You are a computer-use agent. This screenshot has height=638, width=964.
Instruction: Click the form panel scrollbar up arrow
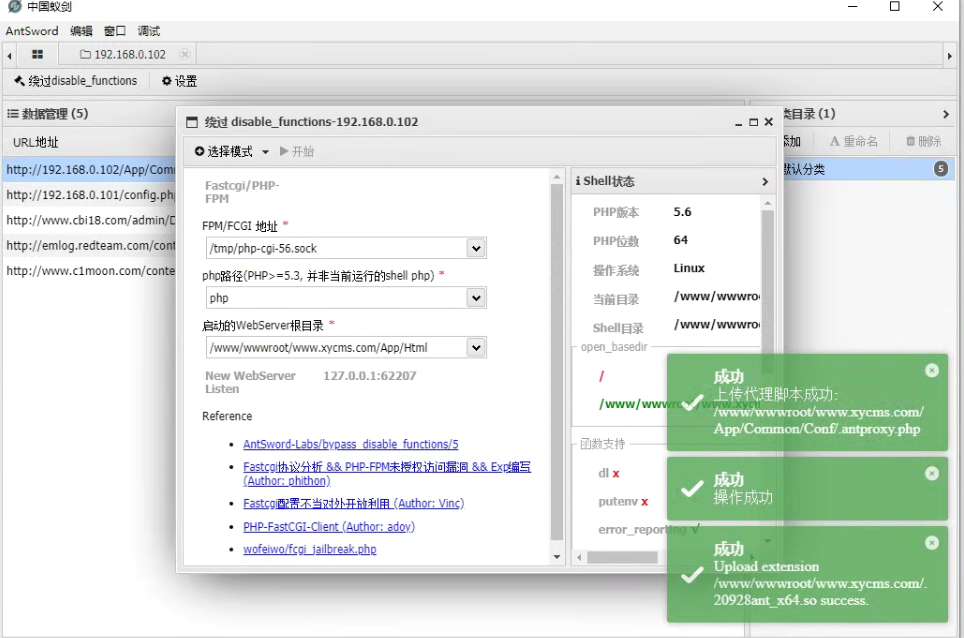[556, 178]
